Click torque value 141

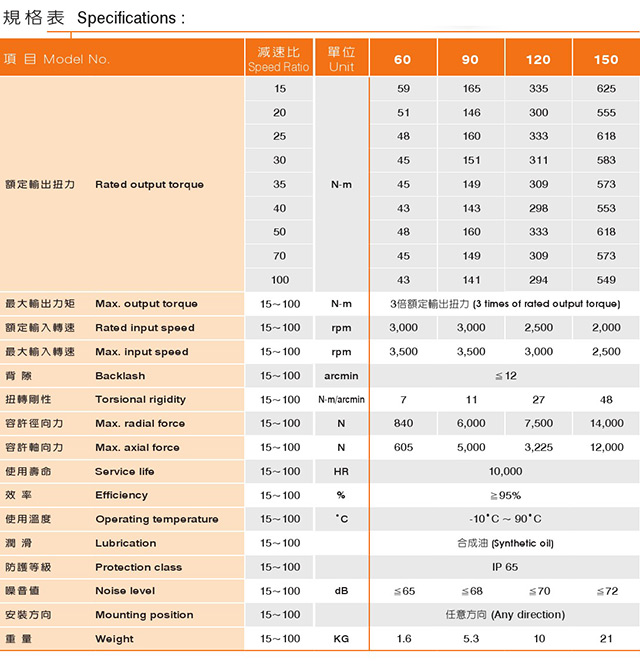coord(471,280)
